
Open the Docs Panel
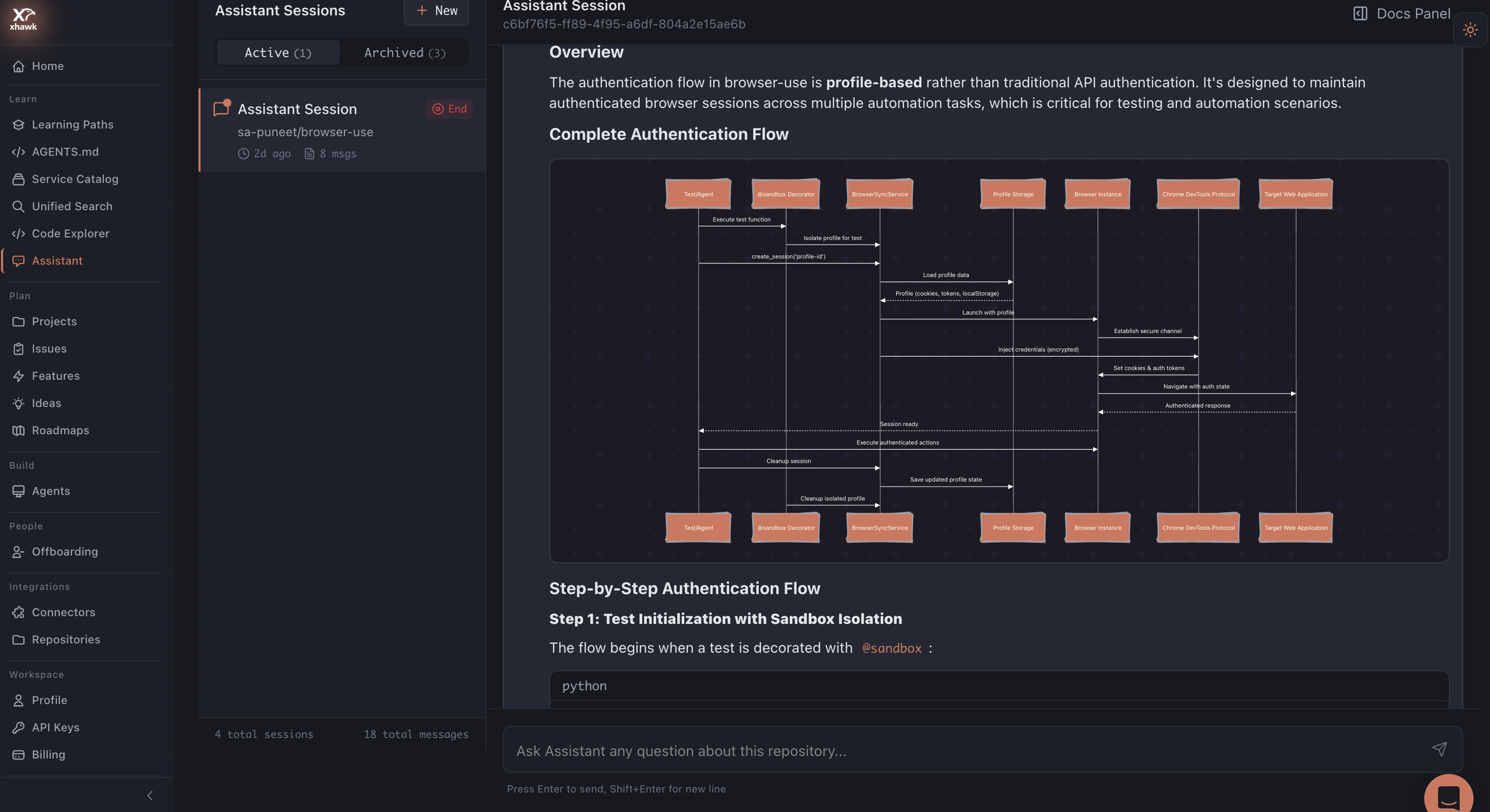point(1402,13)
